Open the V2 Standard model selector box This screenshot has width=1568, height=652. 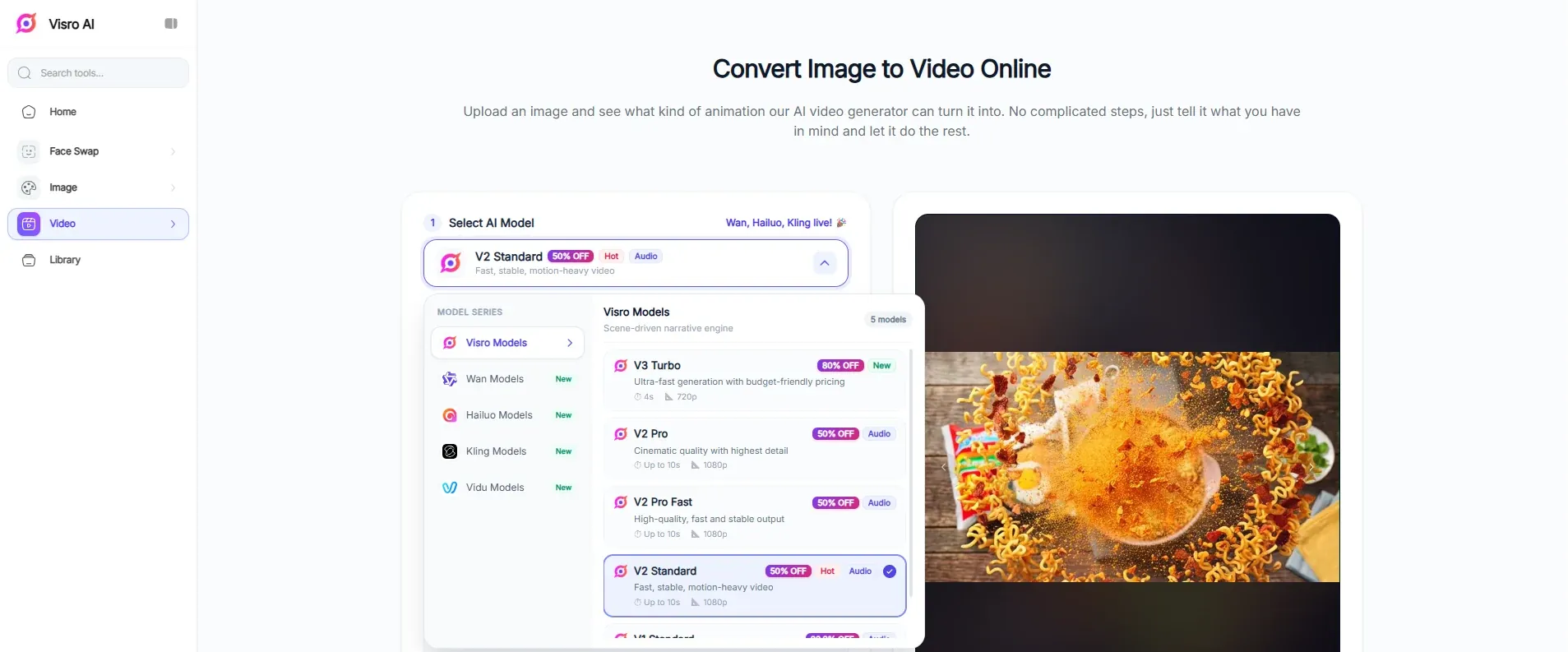tap(636, 263)
